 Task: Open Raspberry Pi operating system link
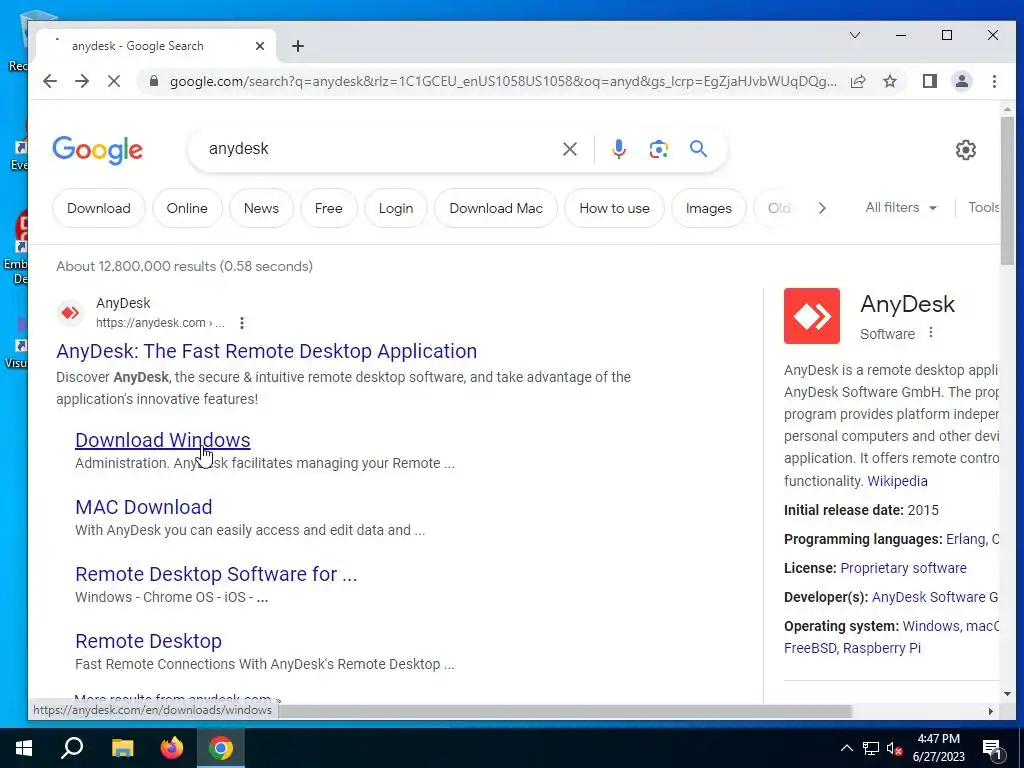coord(882,648)
